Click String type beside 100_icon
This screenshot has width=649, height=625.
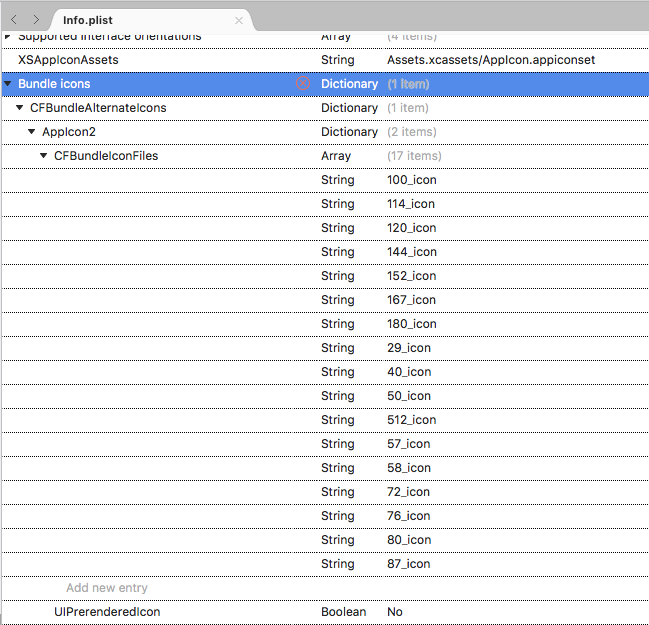pos(338,180)
